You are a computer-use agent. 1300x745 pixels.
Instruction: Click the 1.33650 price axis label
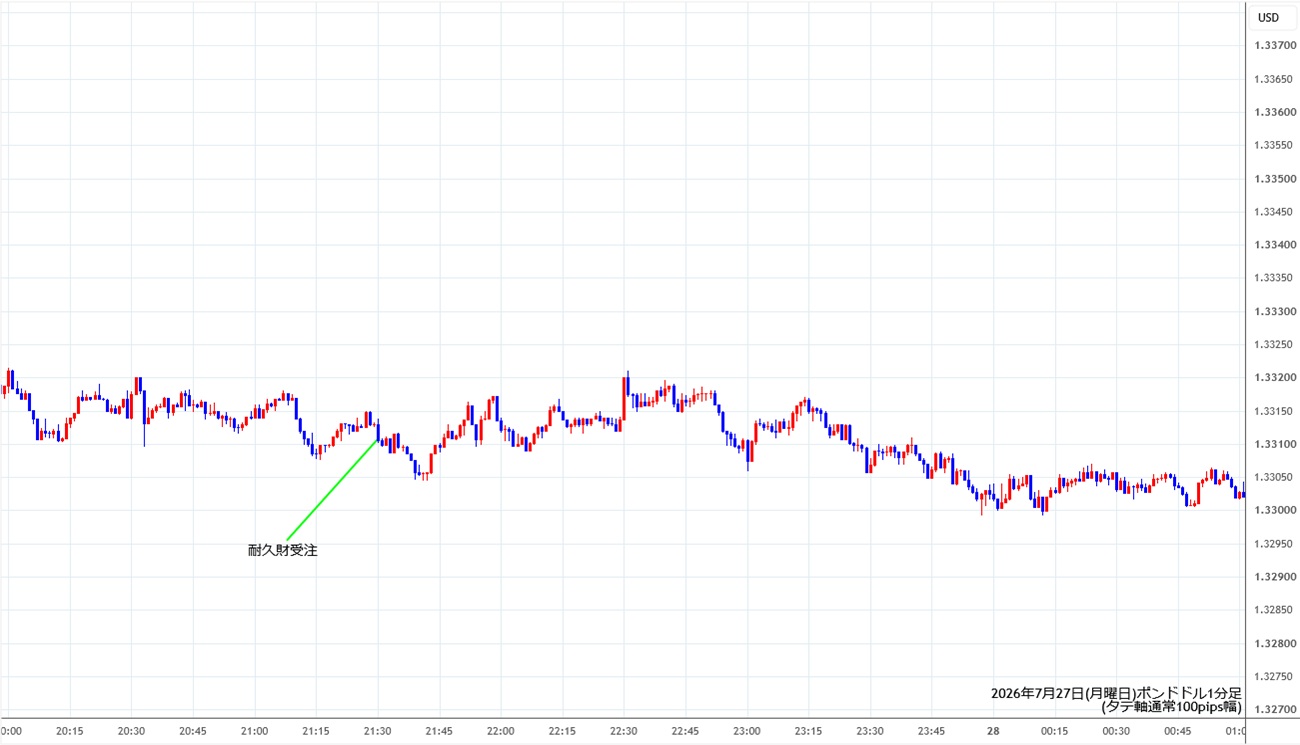click(1274, 79)
